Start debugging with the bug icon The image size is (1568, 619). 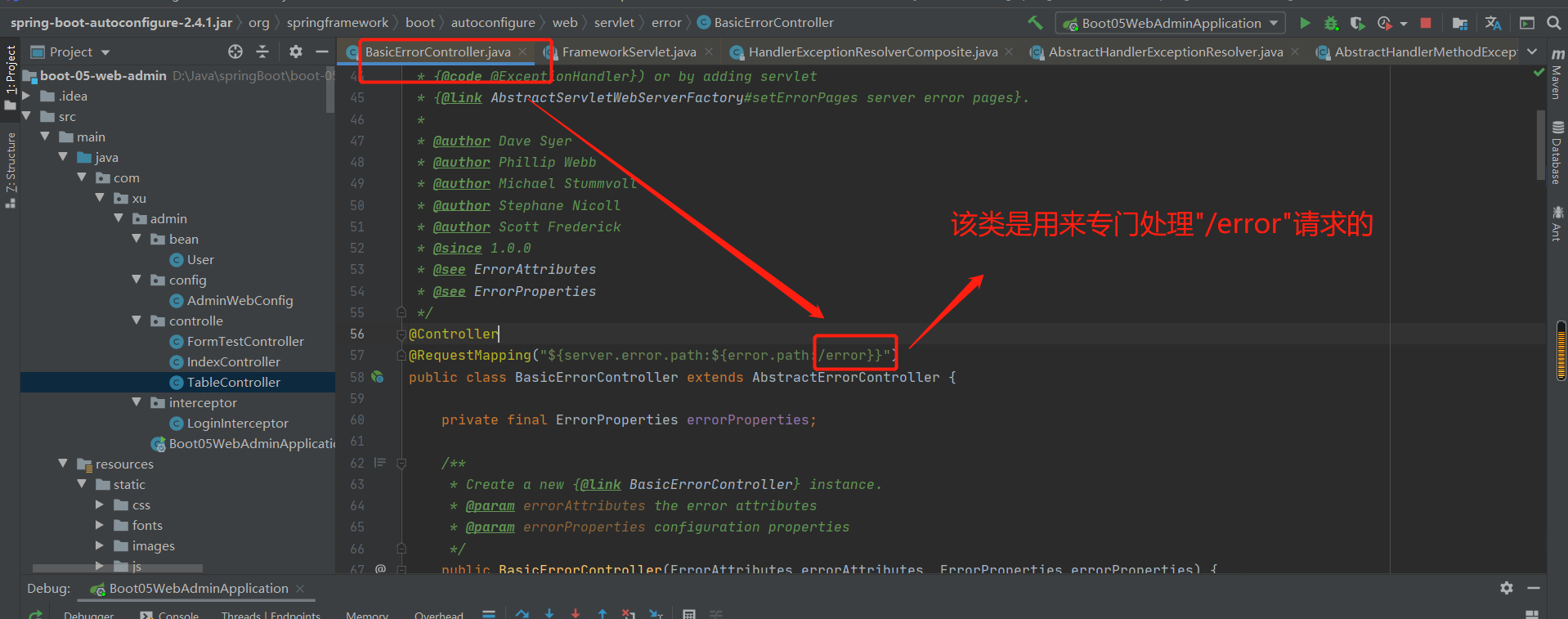[x=1331, y=23]
